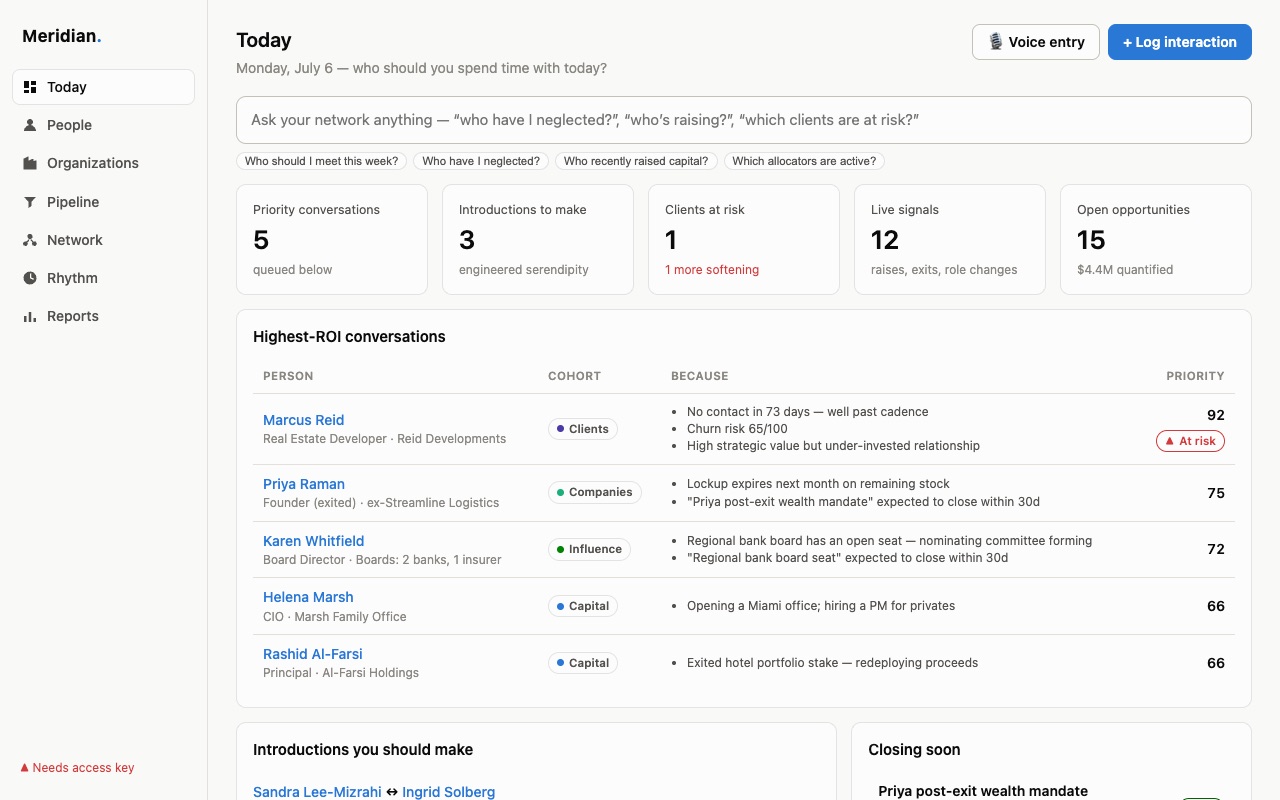1280x800 pixels.
Task: Open Helena Marsh's profile link
Action: (x=308, y=597)
